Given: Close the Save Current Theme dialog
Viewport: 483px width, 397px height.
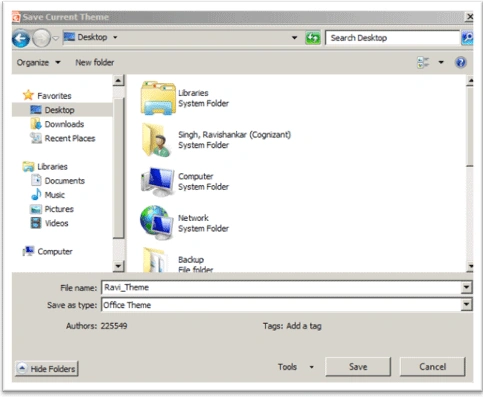Looking at the screenshot, I should (x=469, y=17).
